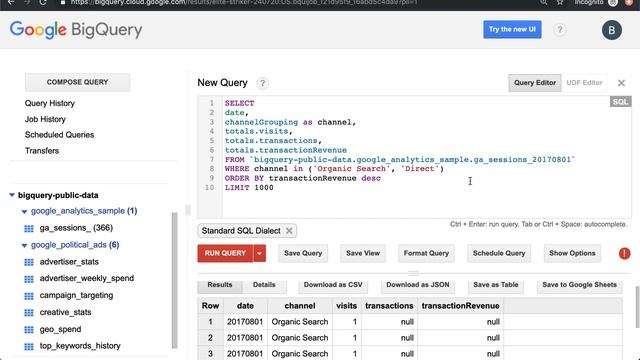Screen dimensions: 640x360
Task: Open the ga_sessions_ (366) table
Action: pyautogui.click(x=76, y=228)
